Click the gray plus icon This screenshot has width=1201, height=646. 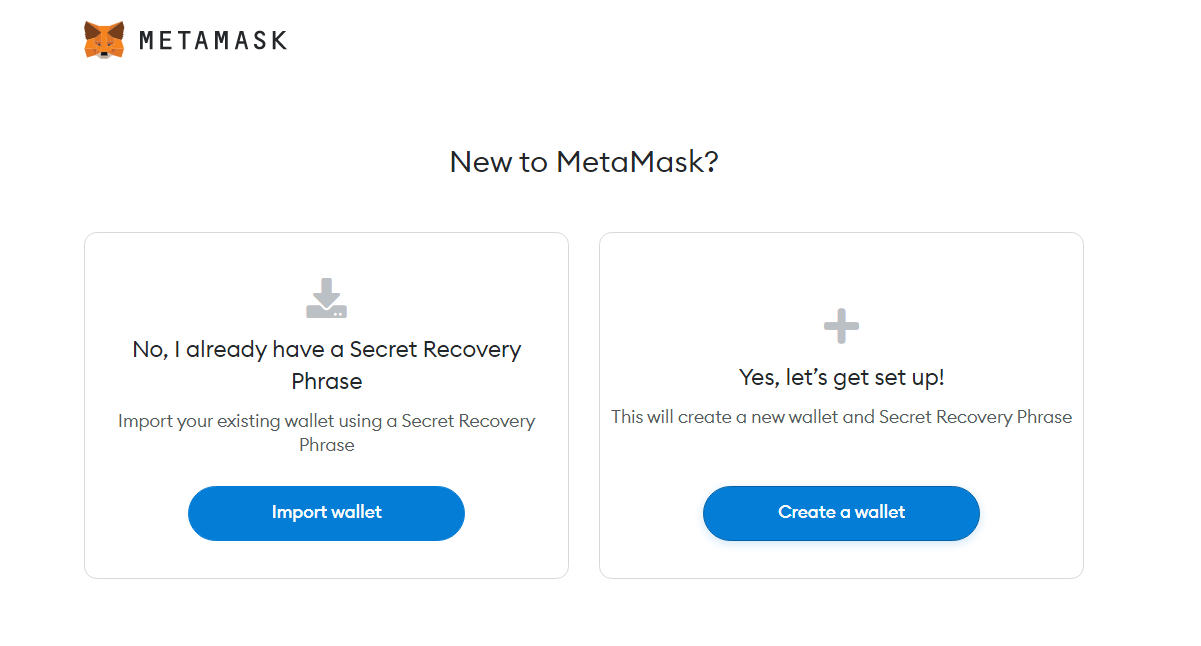(x=841, y=326)
